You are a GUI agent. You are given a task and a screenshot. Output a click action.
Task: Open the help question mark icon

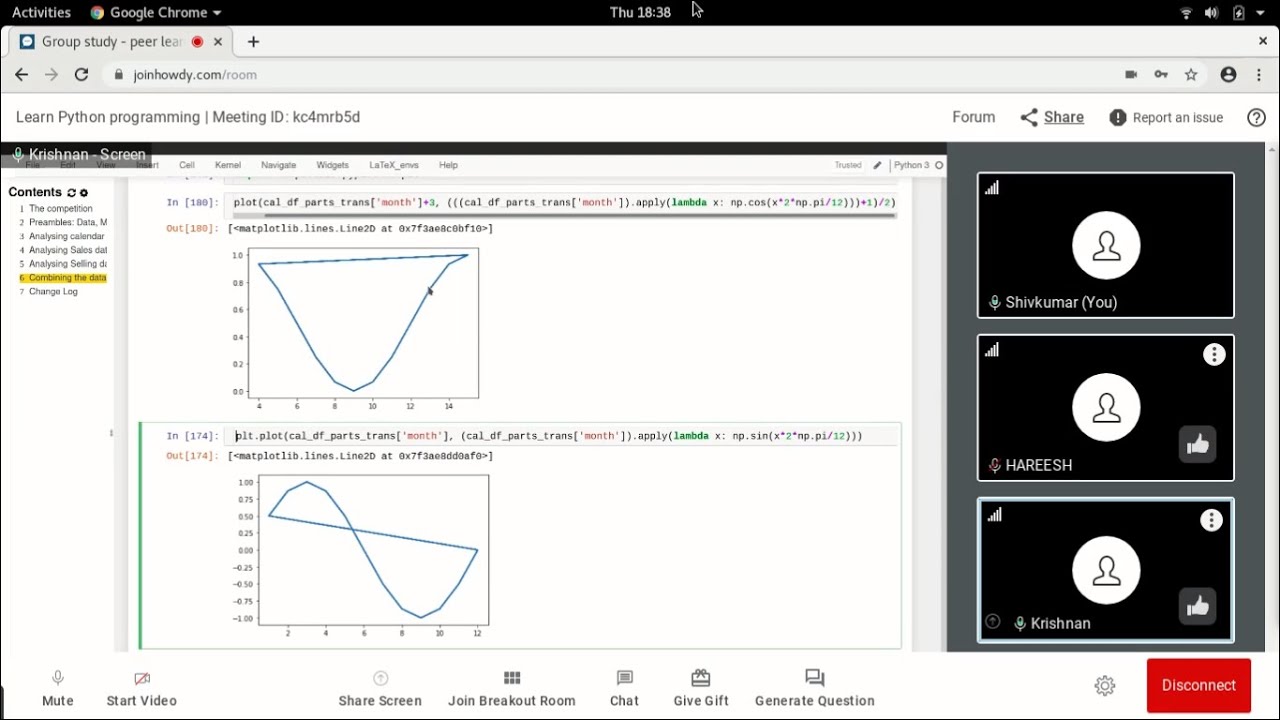tap(1257, 117)
